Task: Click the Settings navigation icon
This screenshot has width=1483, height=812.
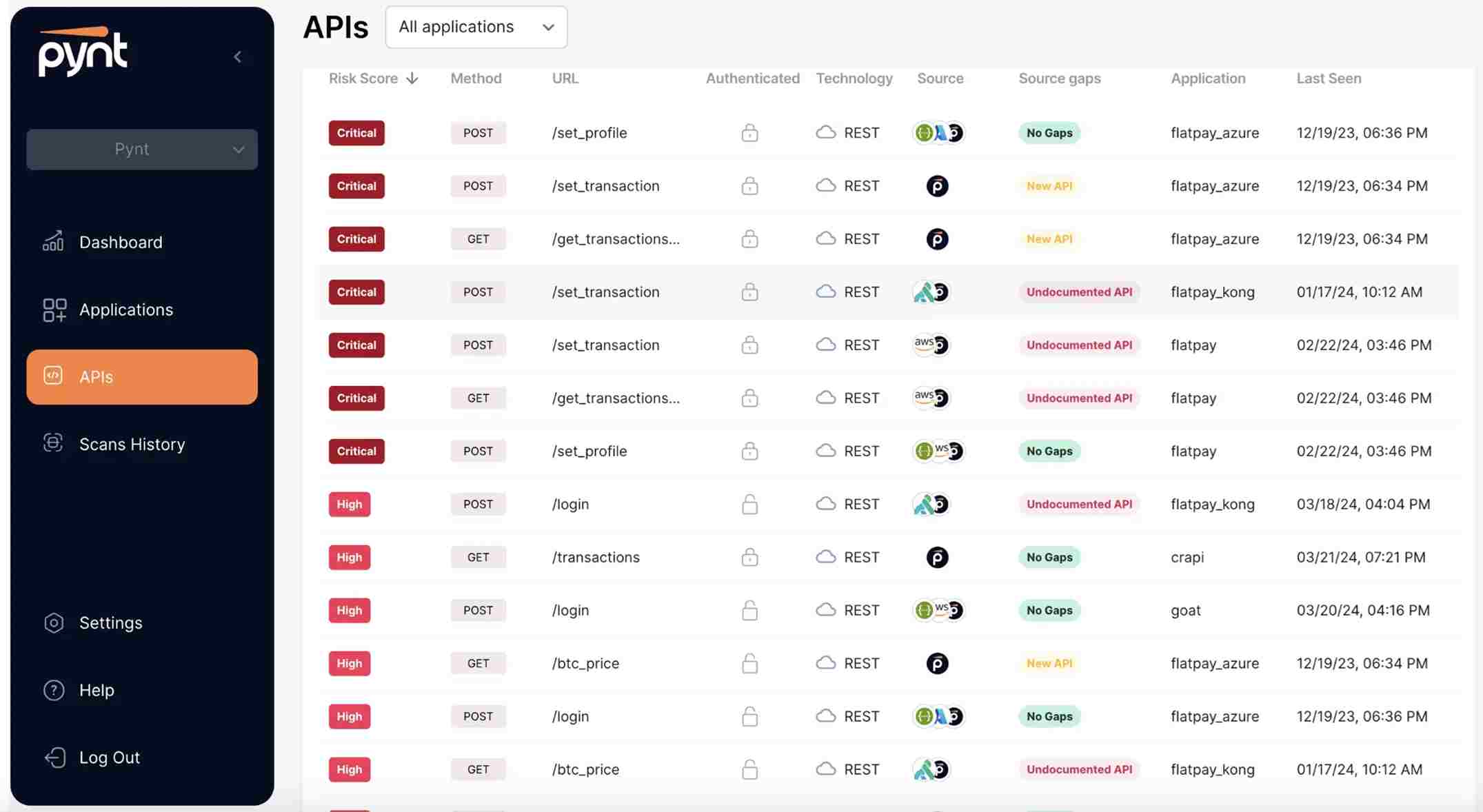Action: click(x=53, y=622)
